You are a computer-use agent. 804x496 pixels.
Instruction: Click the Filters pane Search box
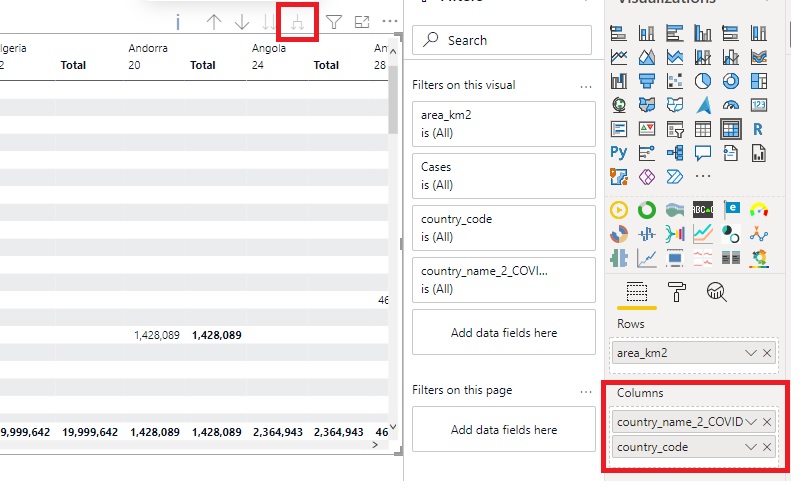pyautogui.click(x=501, y=40)
